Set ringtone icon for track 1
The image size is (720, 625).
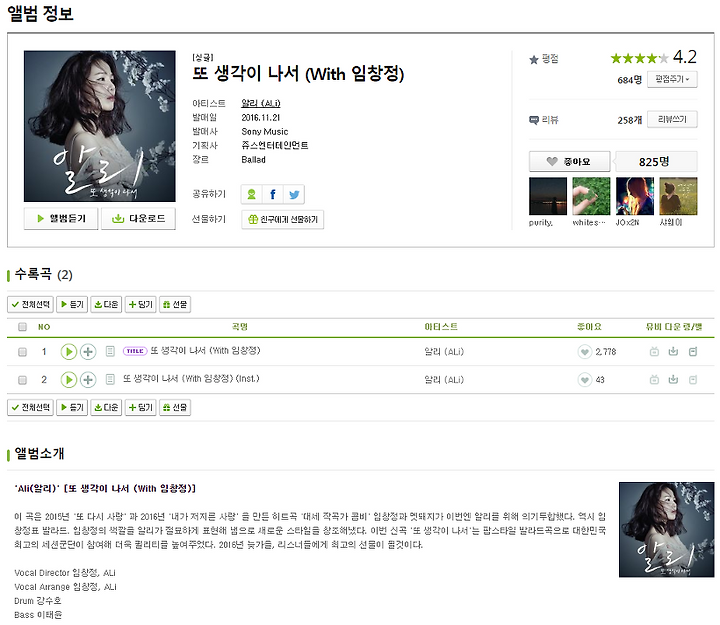click(693, 352)
